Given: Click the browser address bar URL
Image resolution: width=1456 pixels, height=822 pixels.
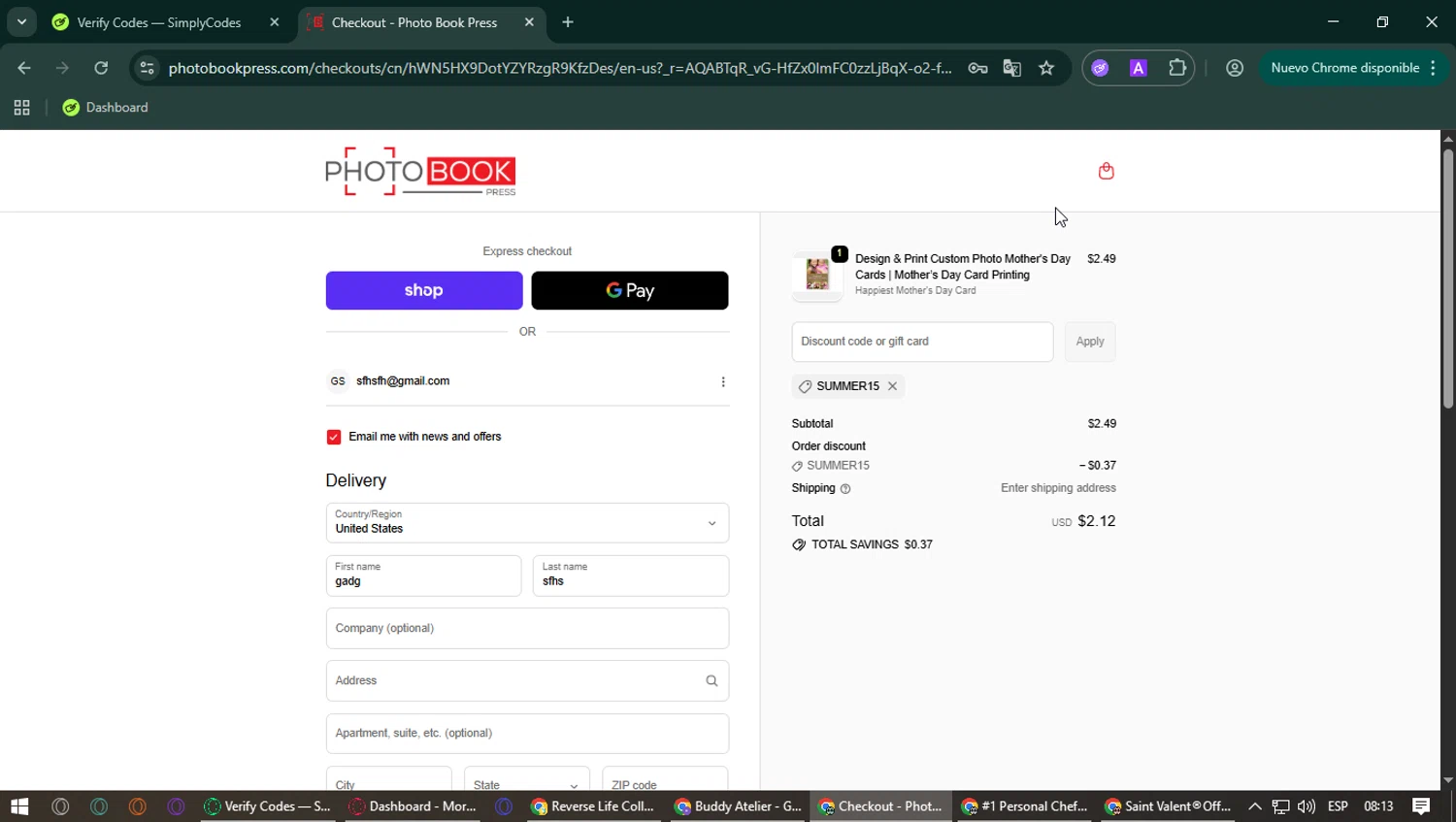Looking at the screenshot, I should pyautogui.click(x=559, y=68).
